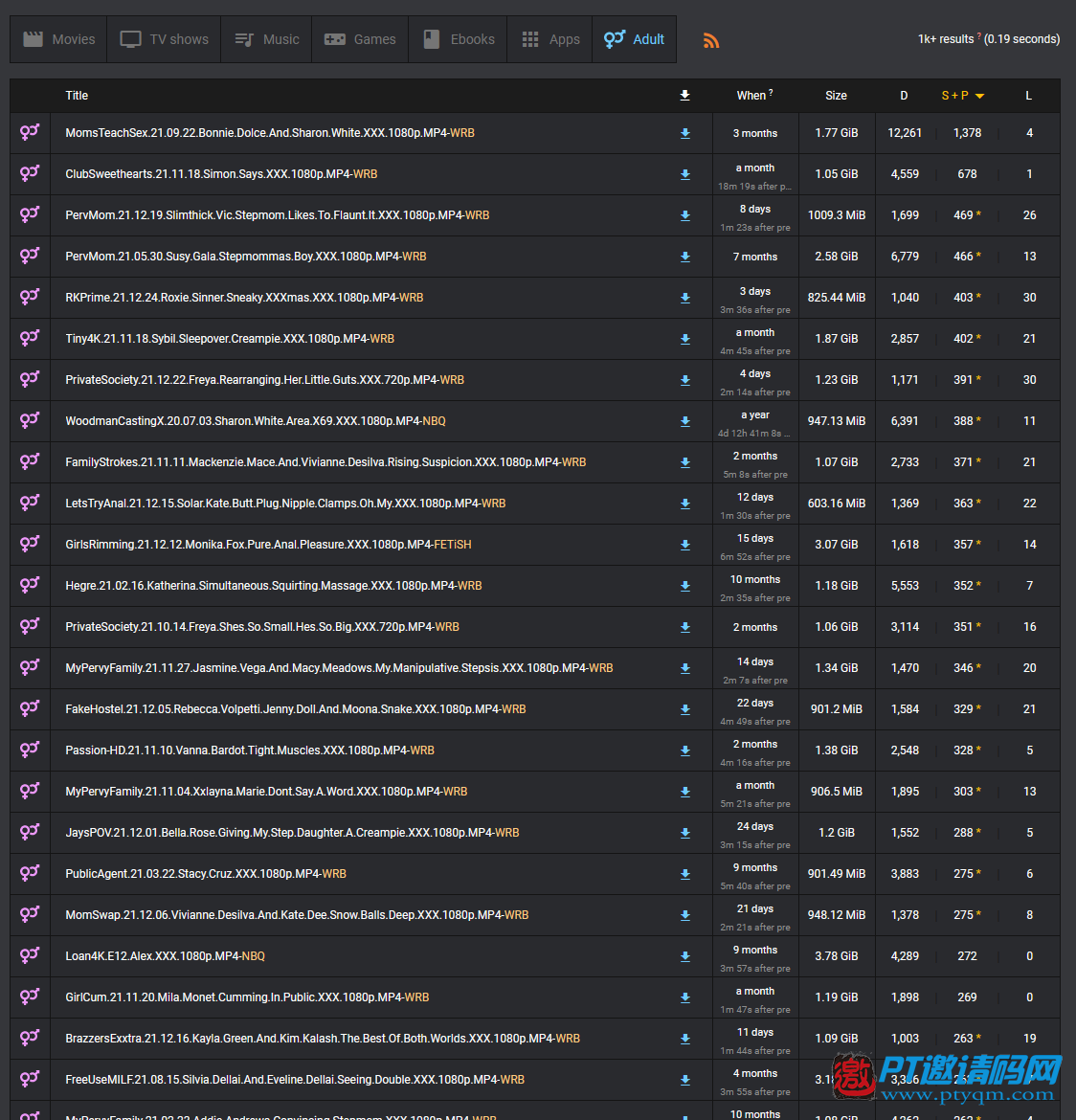This screenshot has width=1076, height=1120.
Task: Download the 948.12 MiB torrent
Action: (685, 916)
